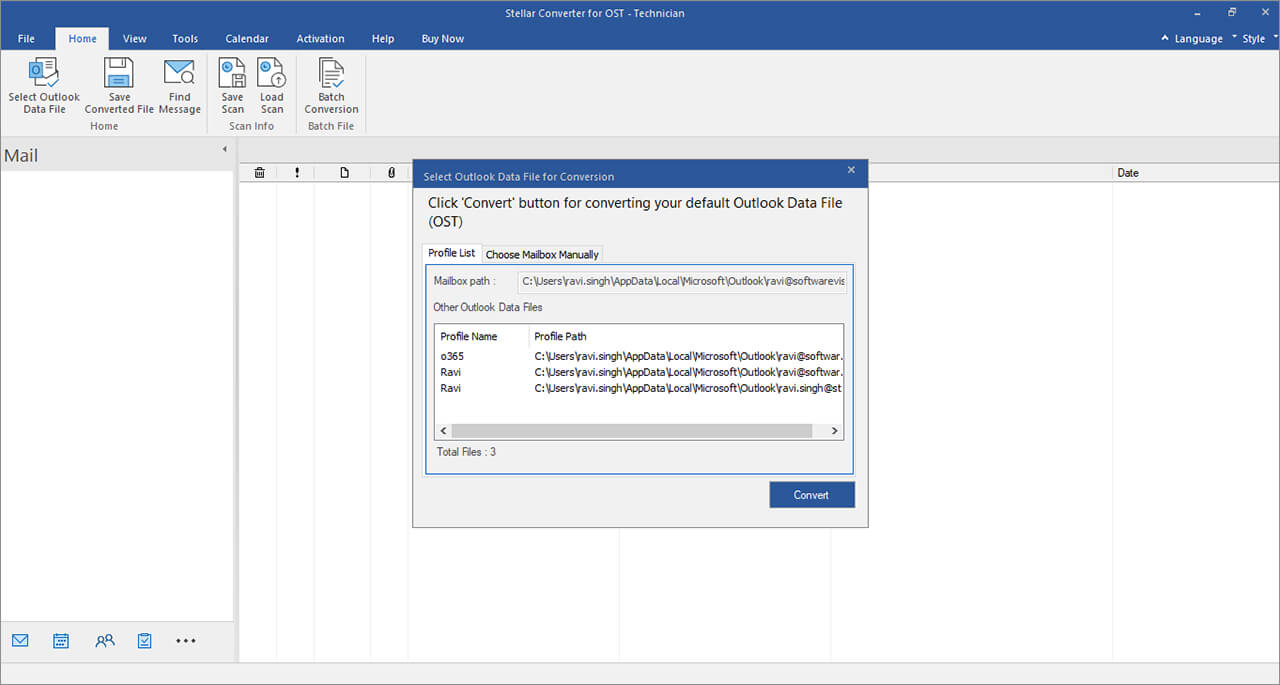Click Load Scan icon

pos(271,74)
